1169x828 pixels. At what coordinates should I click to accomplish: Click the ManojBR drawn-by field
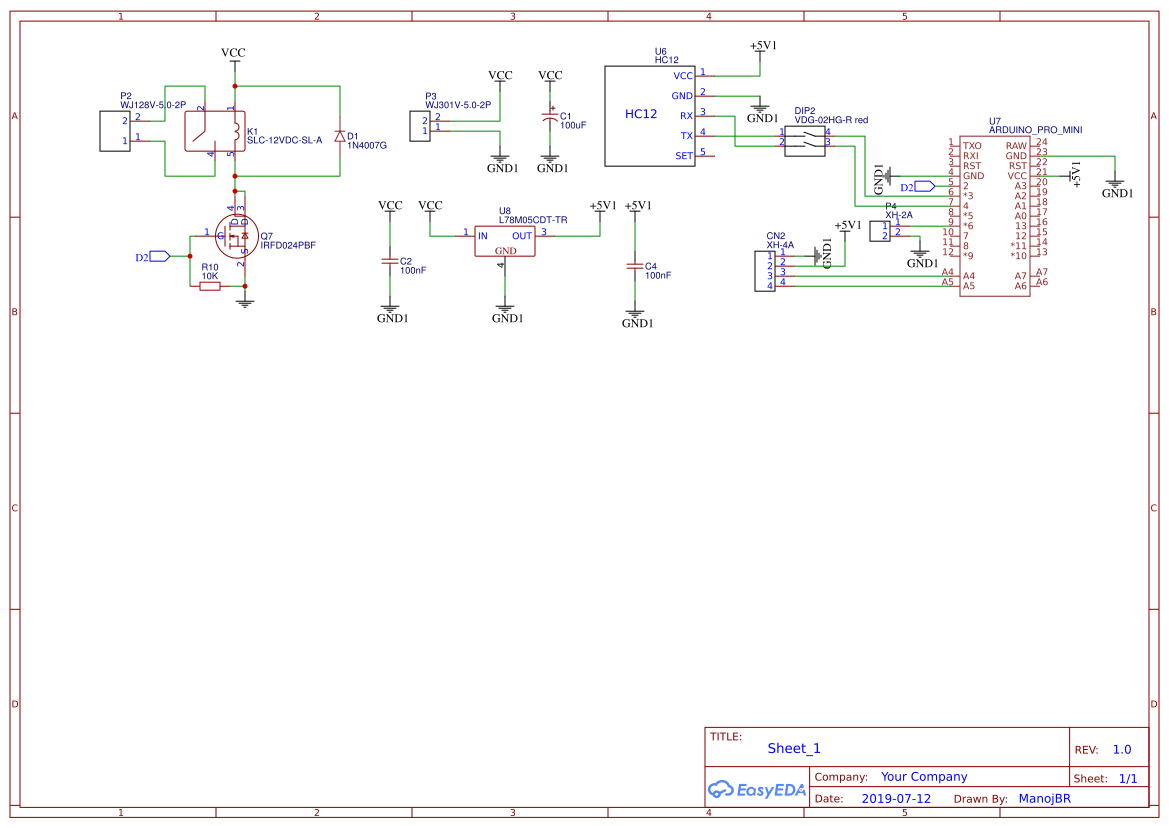click(x=1044, y=798)
